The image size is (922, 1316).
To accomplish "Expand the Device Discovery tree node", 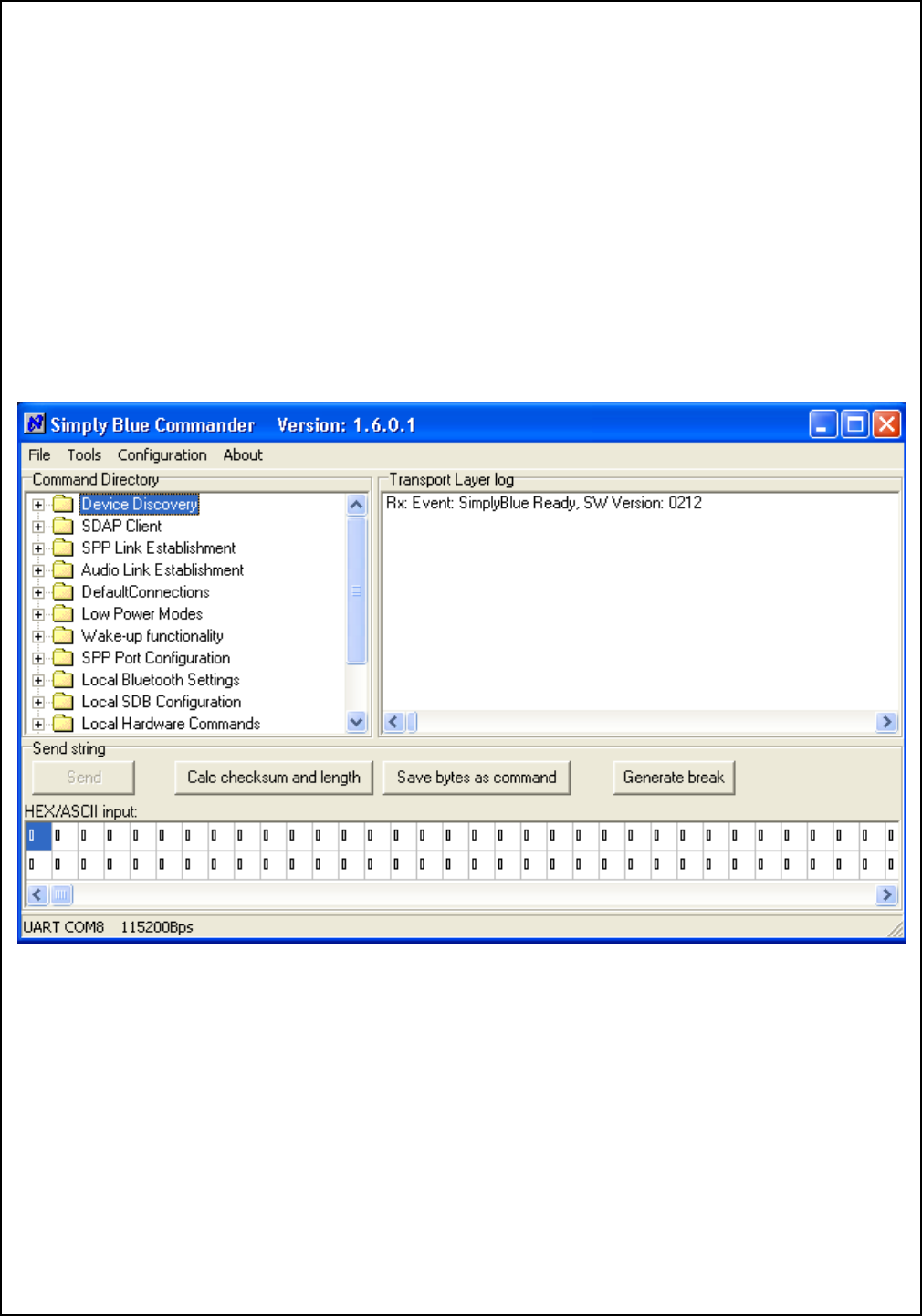I will tap(38, 505).
